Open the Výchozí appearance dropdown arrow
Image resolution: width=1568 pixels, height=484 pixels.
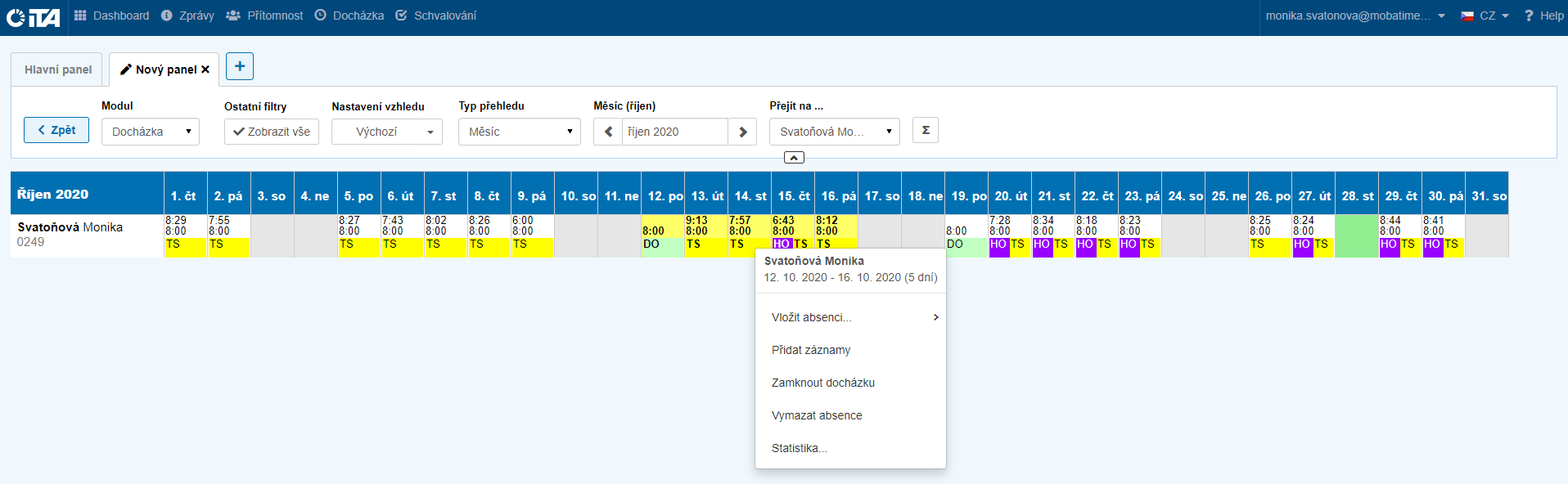click(x=430, y=132)
